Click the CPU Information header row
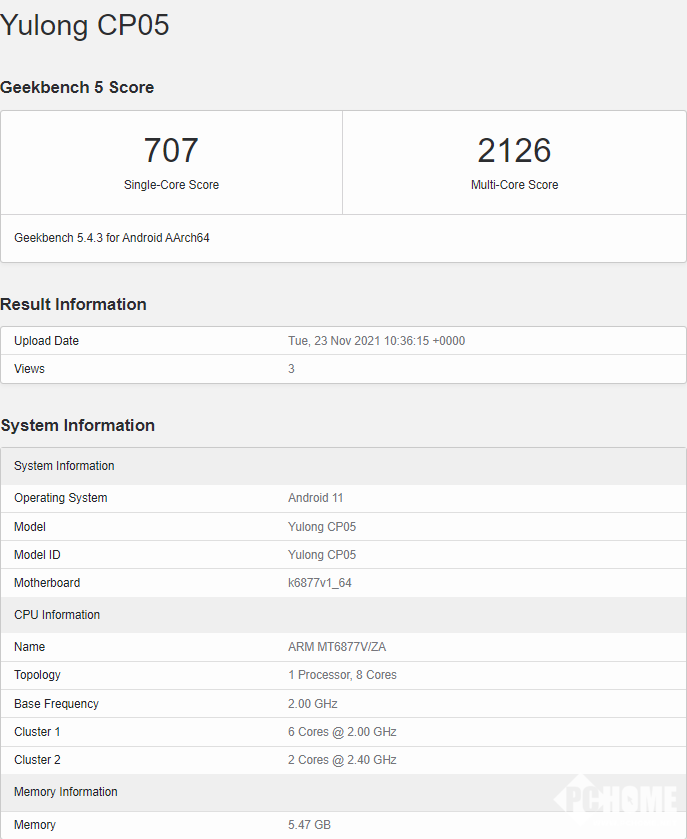 pyautogui.click(x=344, y=615)
